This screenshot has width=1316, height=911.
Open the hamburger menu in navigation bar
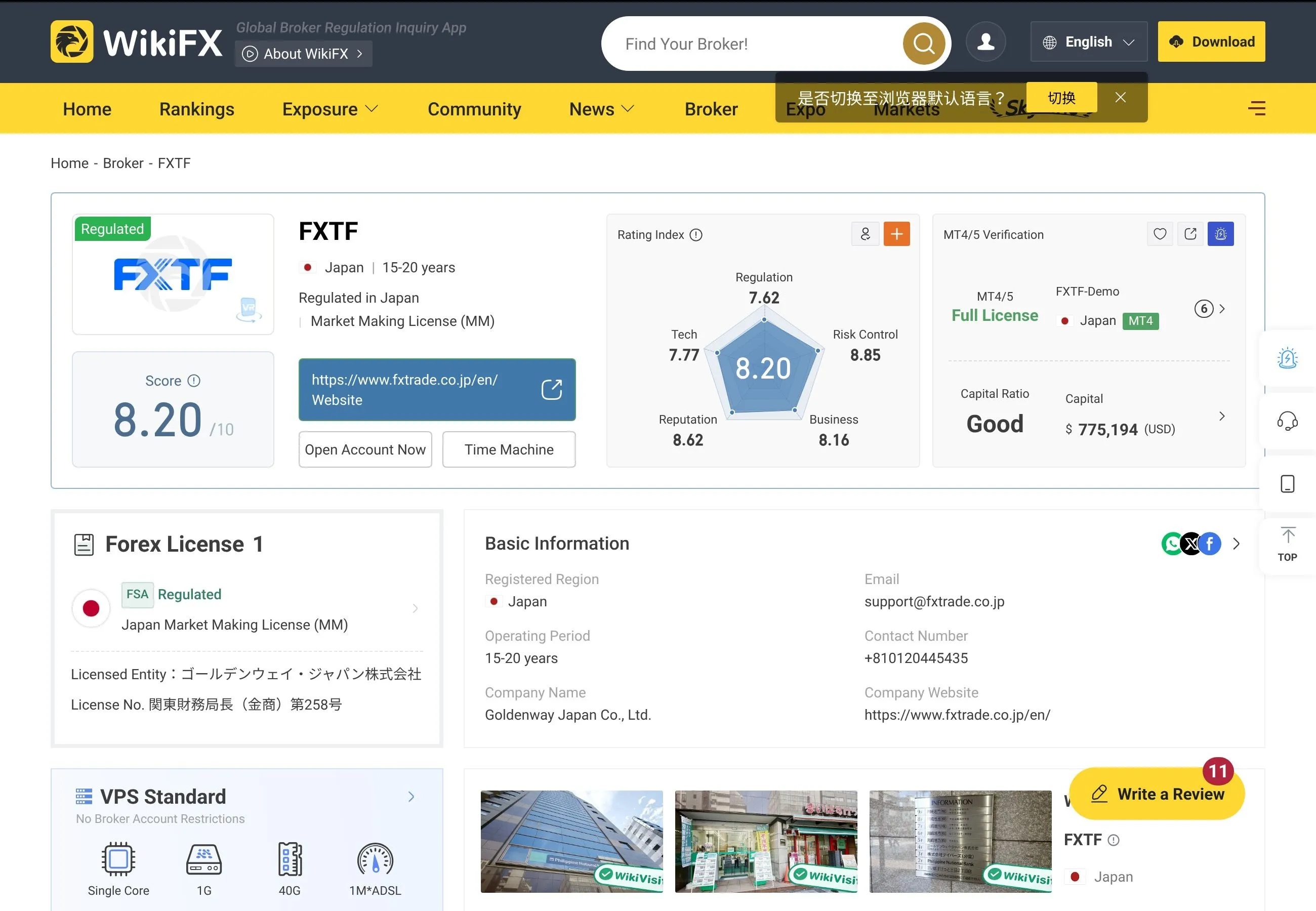(1257, 108)
